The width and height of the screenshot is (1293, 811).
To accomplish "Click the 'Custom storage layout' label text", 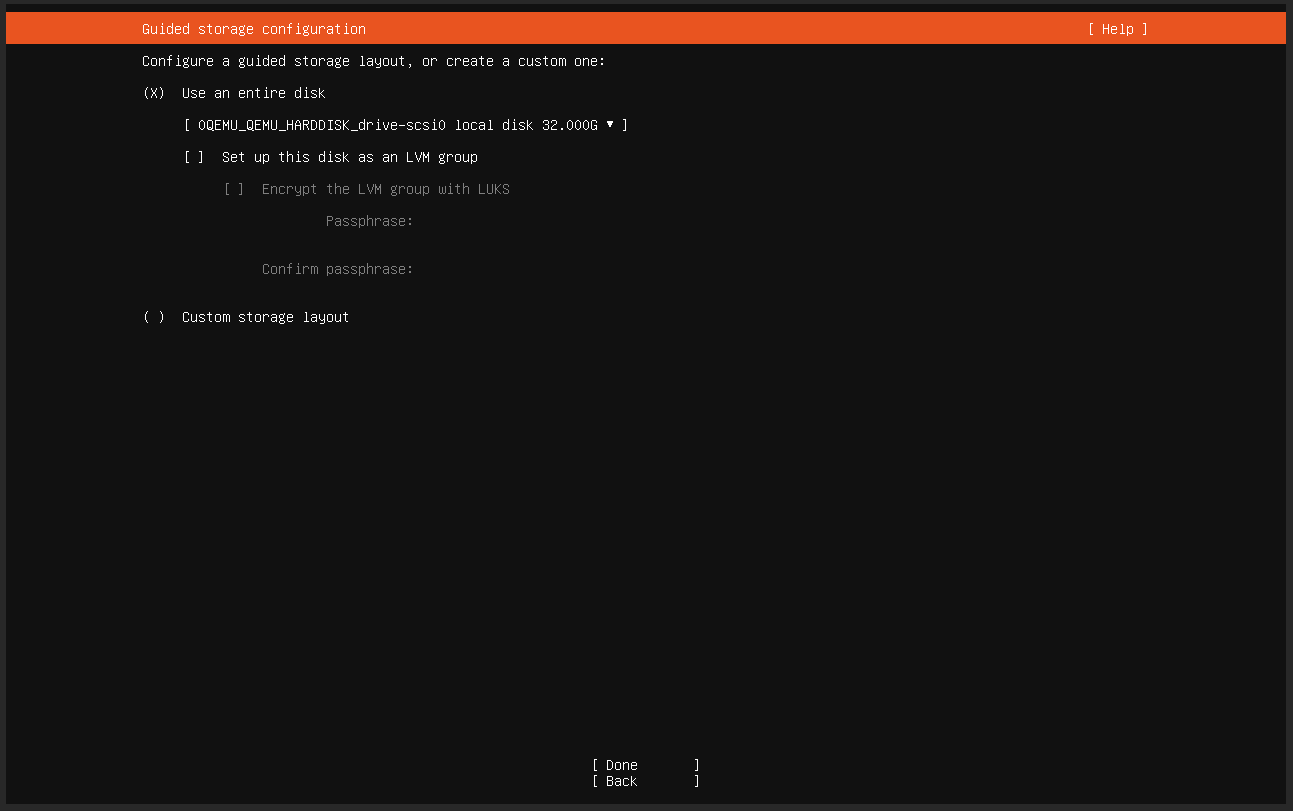I will tap(266, 317).
